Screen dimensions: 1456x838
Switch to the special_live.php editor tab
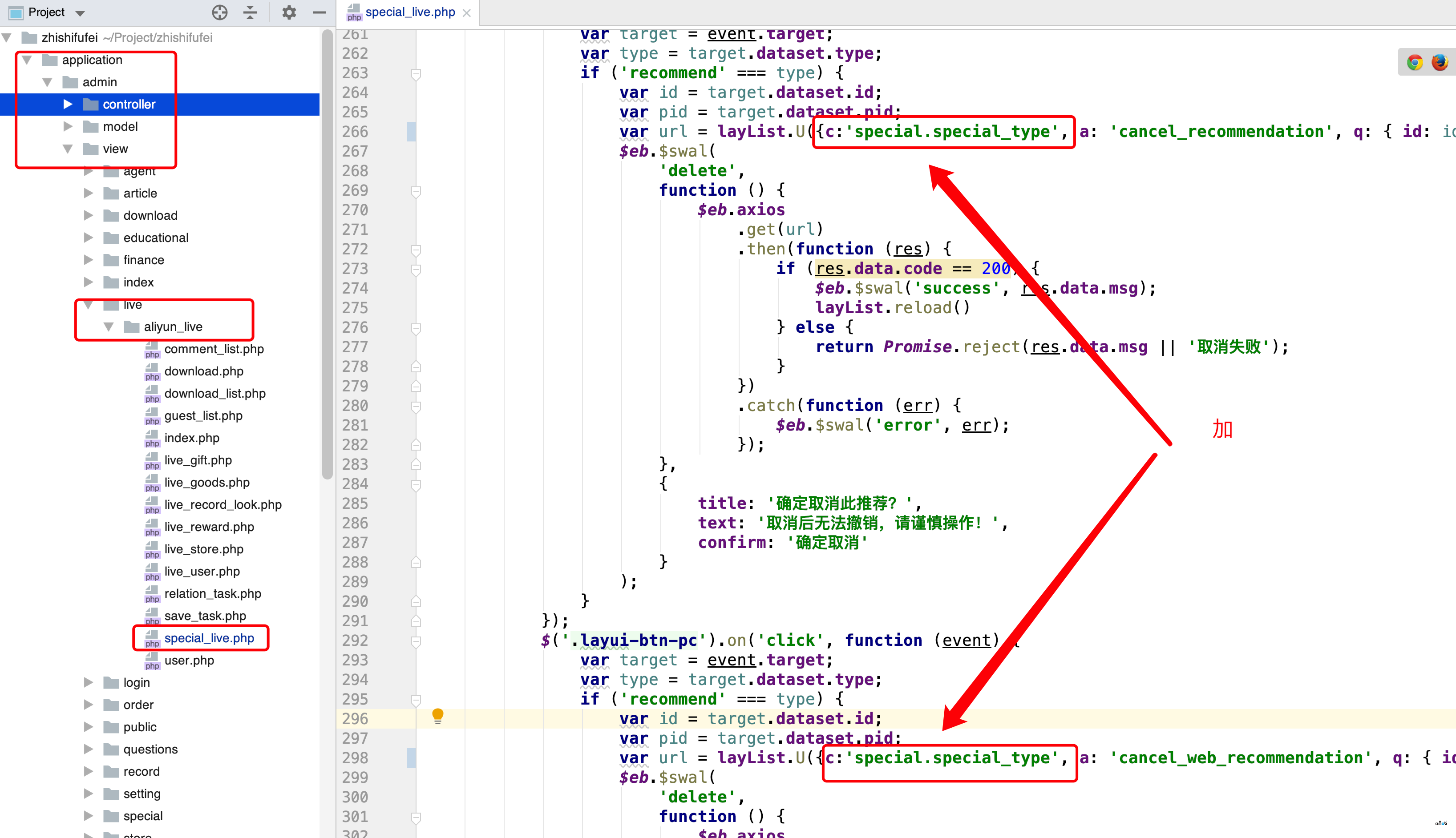(x=409, y=12)
